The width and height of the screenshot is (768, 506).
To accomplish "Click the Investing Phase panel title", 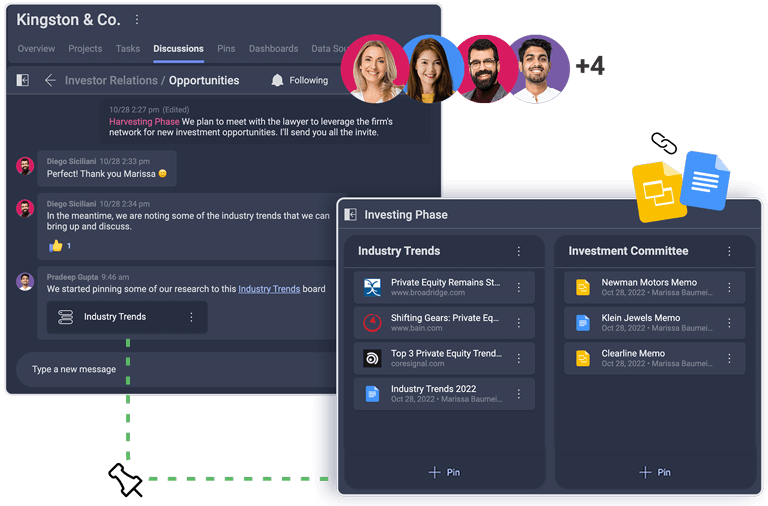I will [x=406, y=215].
